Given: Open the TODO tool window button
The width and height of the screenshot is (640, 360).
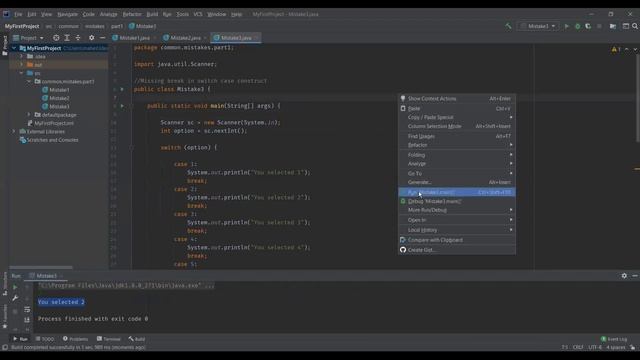Looking at the screenshot, I should pyautogui.click(x=45, y=339).
